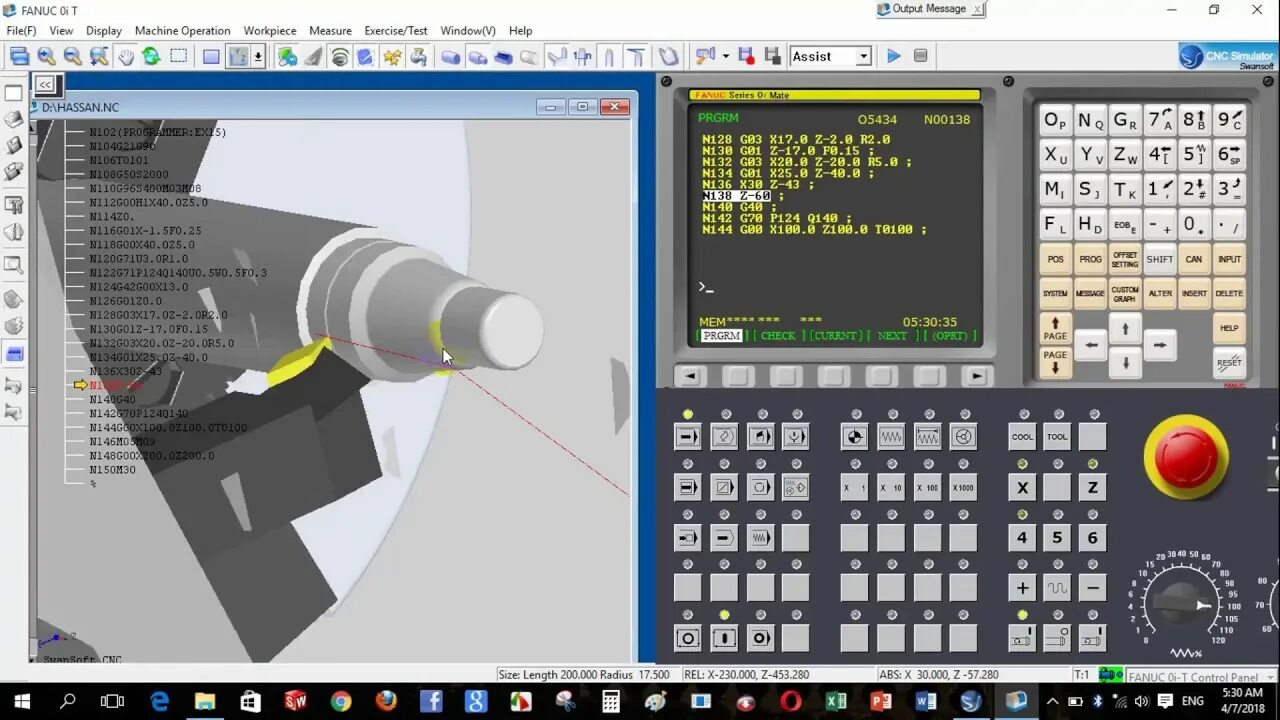Select the CHECK softkey label on CRT

pos(778,336)
